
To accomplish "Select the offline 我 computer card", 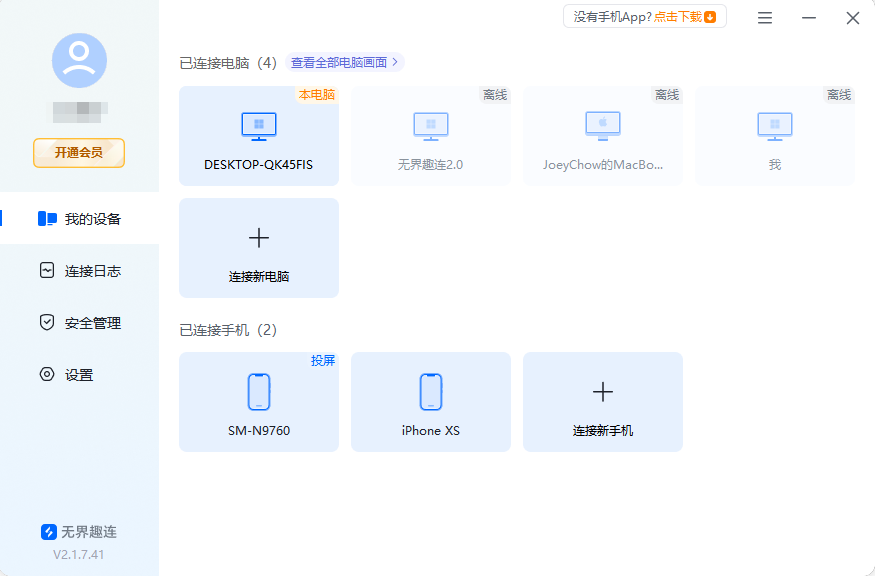I will pyautogui.click(x=774, y=135).
